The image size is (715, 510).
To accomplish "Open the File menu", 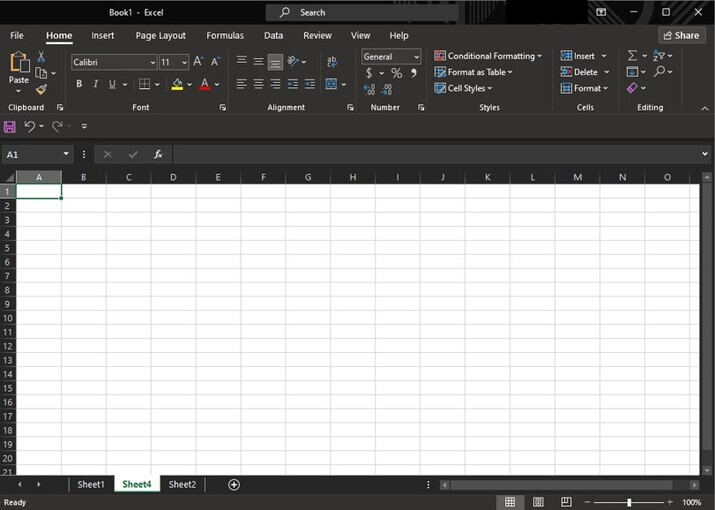I will click(x=17, y=36).
